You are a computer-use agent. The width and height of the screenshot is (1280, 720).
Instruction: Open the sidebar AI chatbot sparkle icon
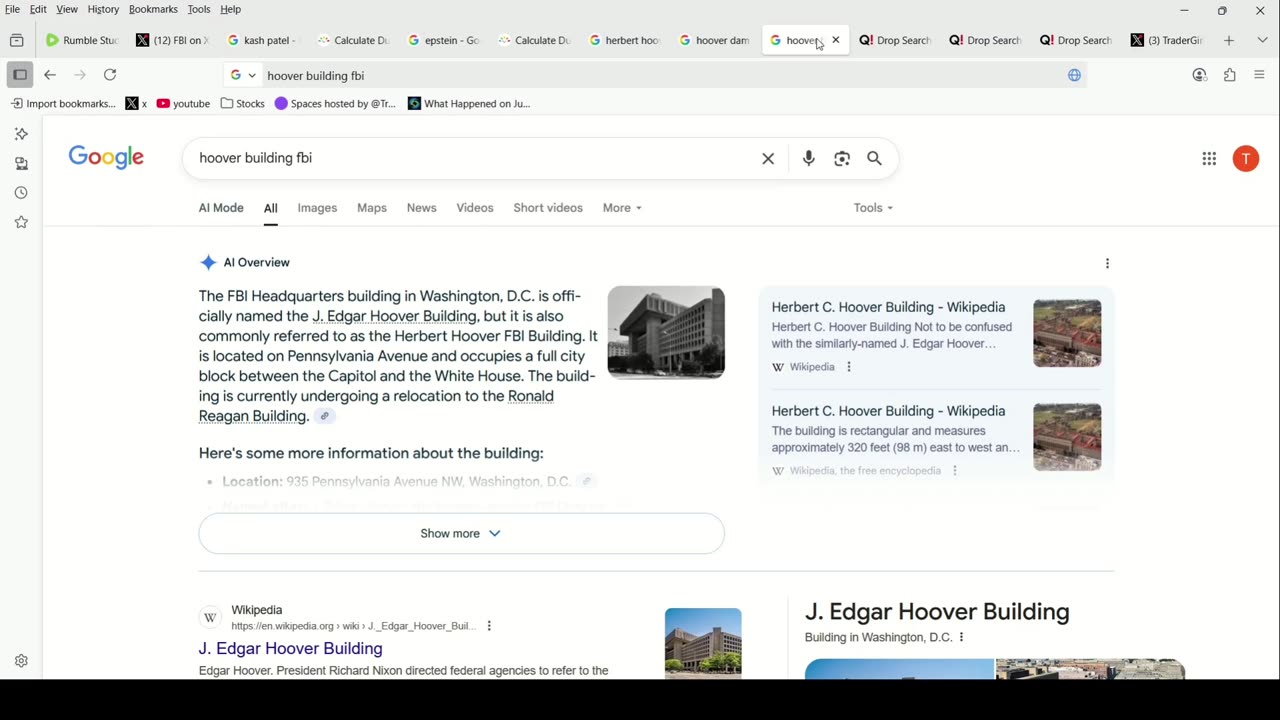[x=21, y=134]
